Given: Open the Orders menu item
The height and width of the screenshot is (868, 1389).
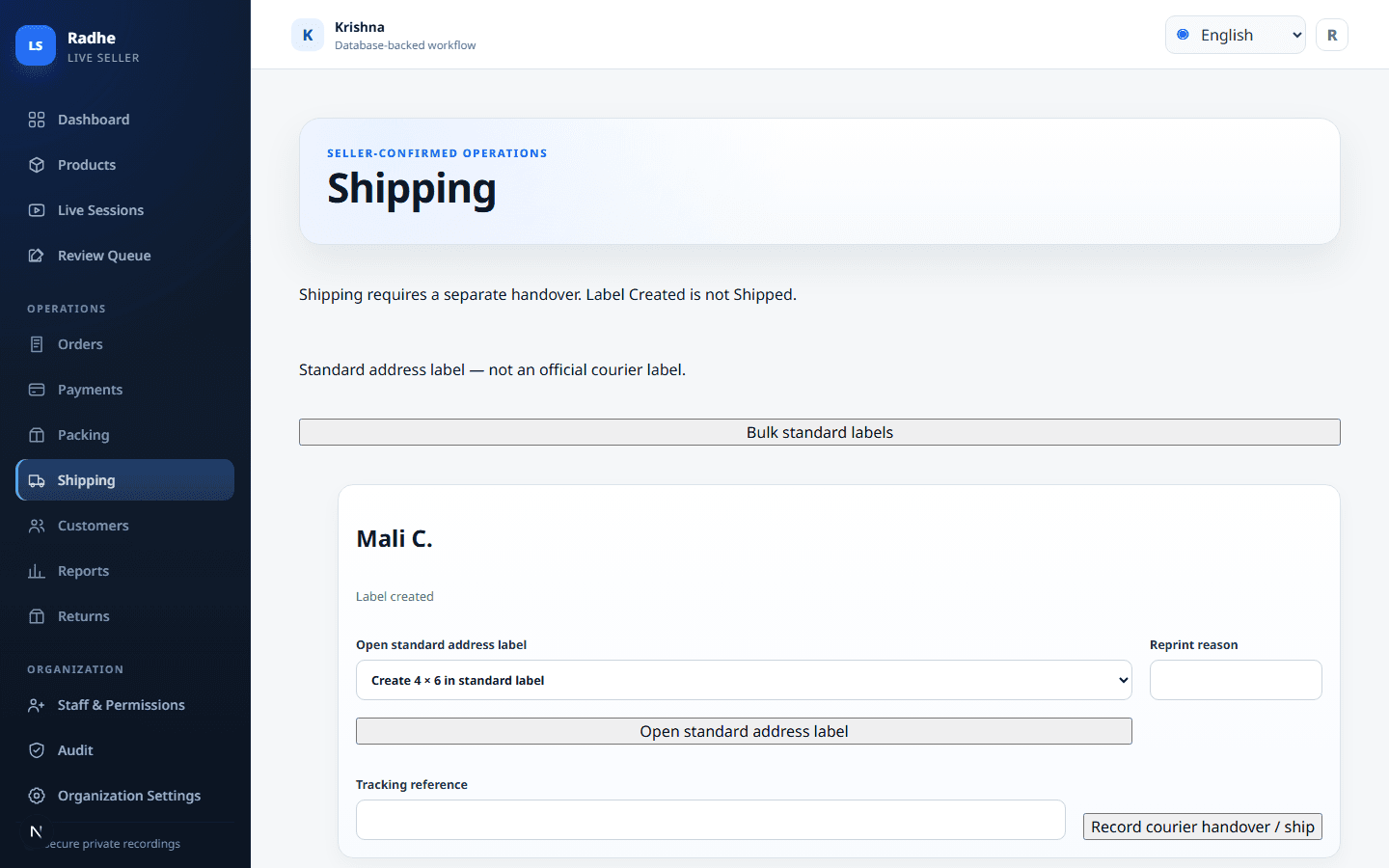Looking at the screenshot, I should 124,344.
